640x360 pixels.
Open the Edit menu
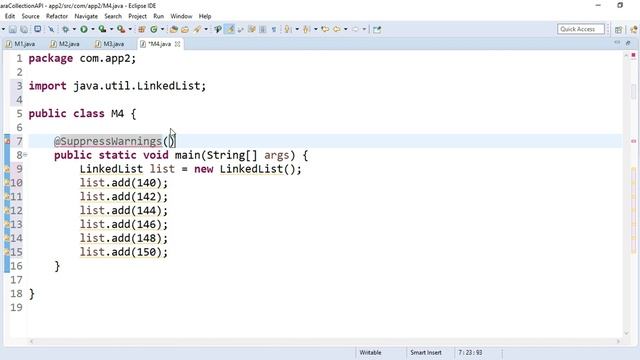(10, 16)
